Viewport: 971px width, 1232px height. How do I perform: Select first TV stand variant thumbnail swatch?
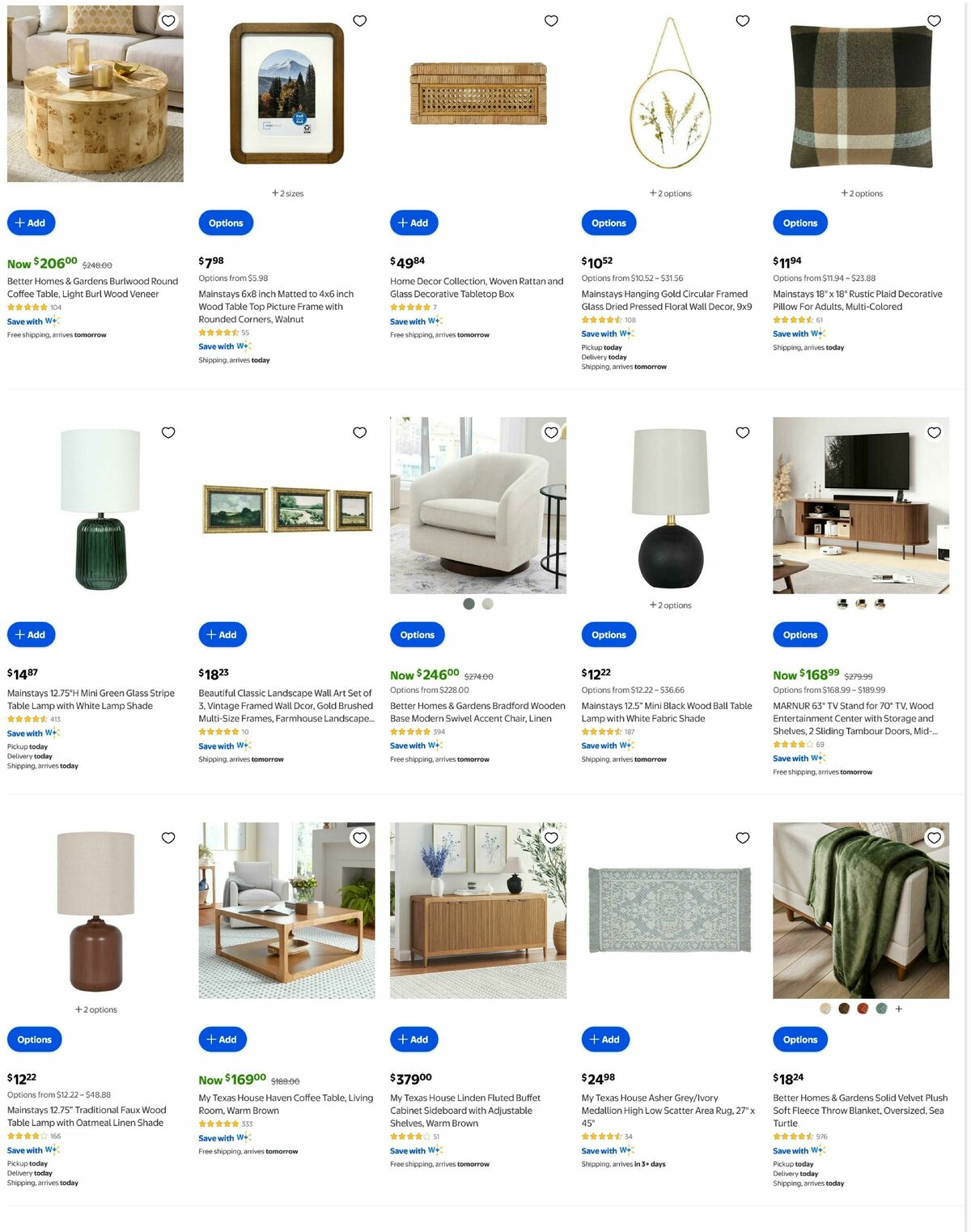(x=842, y=604)
